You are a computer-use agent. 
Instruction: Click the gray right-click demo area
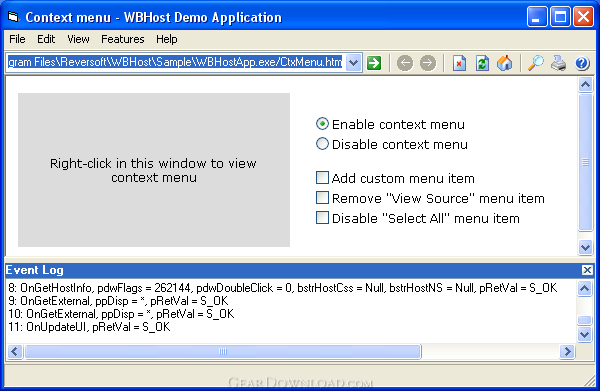point(154,170)
